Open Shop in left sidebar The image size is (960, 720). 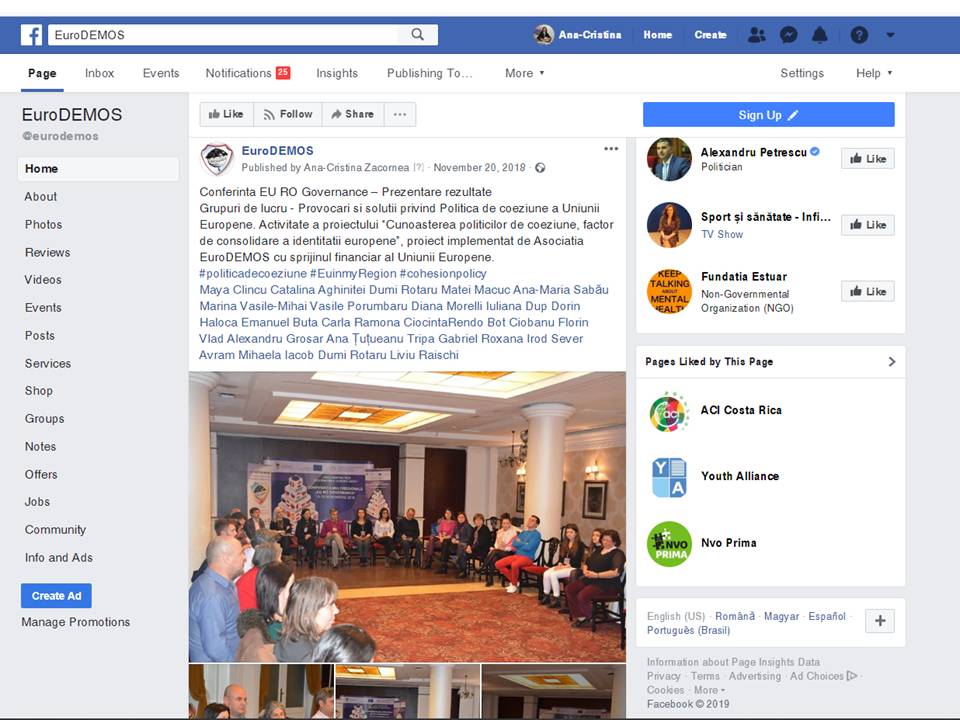coord(39,391)
